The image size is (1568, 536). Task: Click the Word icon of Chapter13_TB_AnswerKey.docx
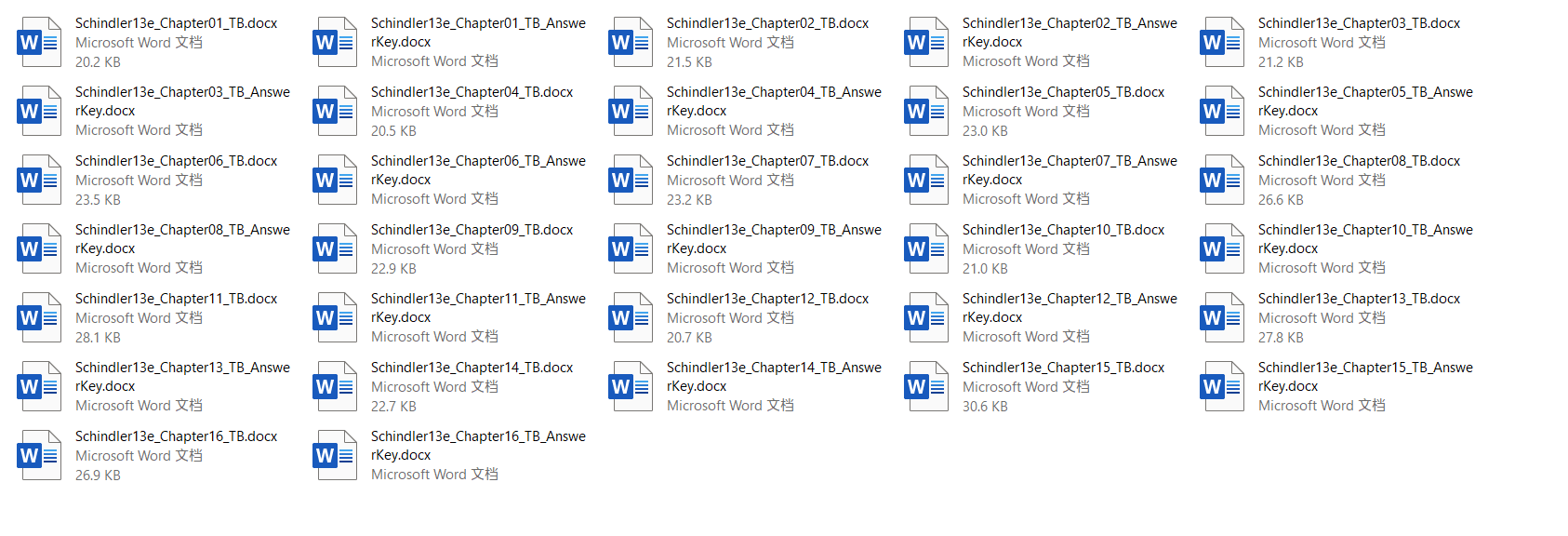click(x=39, y=386)
